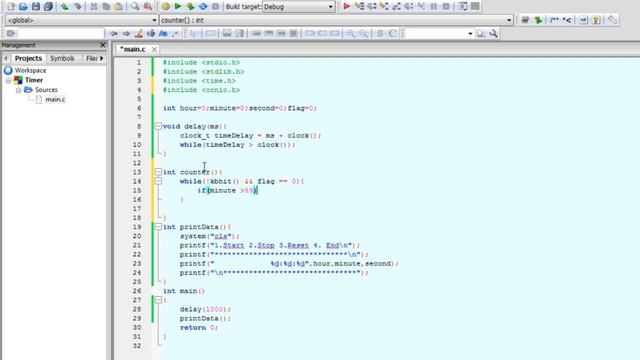This screenshot has width=640, height=360.
Task: Build the project with the gear icon
Action: click(166, 6)
